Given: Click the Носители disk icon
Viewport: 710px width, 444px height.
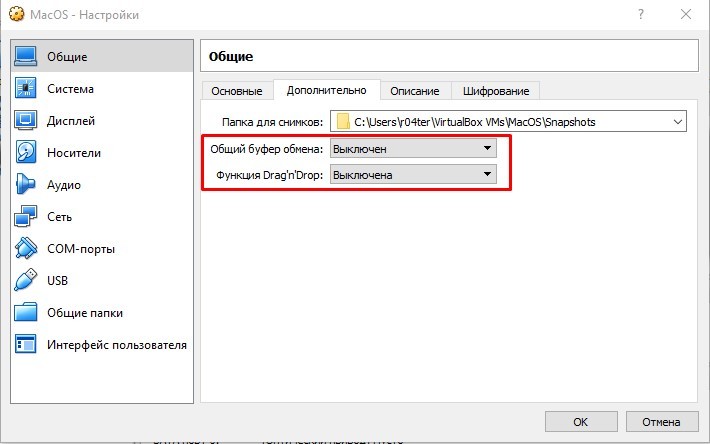Looking at the screenshot, I should [x=26, y=153].
